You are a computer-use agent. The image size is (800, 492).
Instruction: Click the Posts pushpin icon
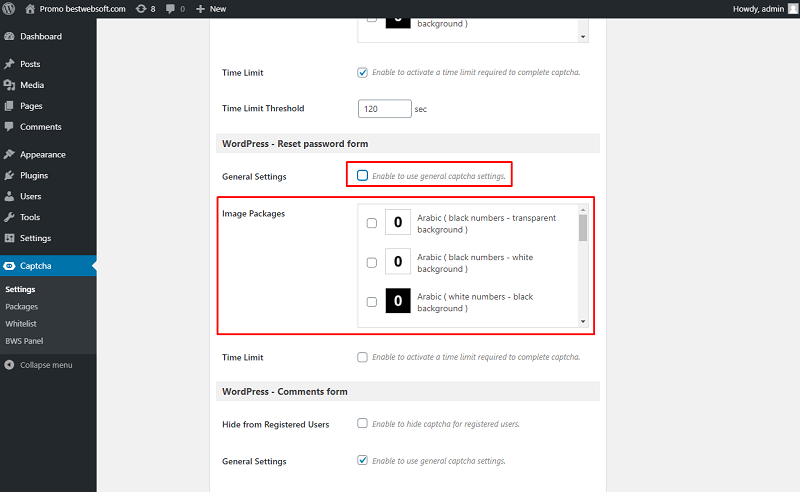[x=9, y=64]
